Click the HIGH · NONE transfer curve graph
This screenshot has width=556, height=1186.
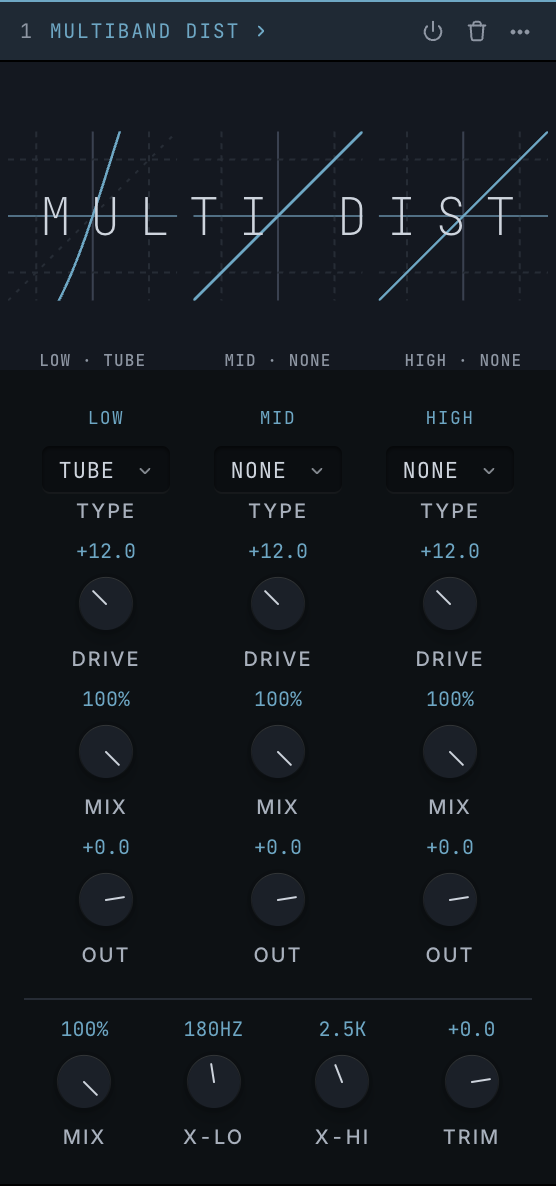pos(463,216)
